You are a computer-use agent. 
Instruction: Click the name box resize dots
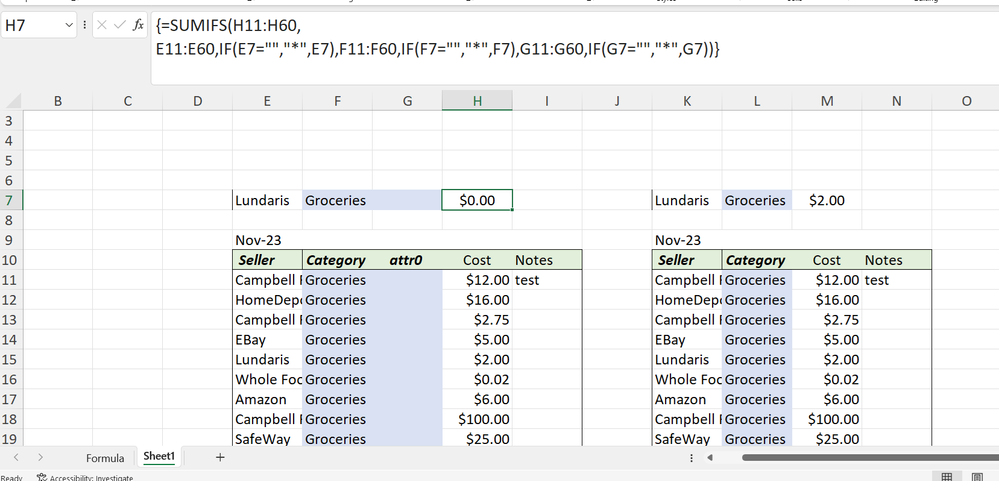(84, 25)
